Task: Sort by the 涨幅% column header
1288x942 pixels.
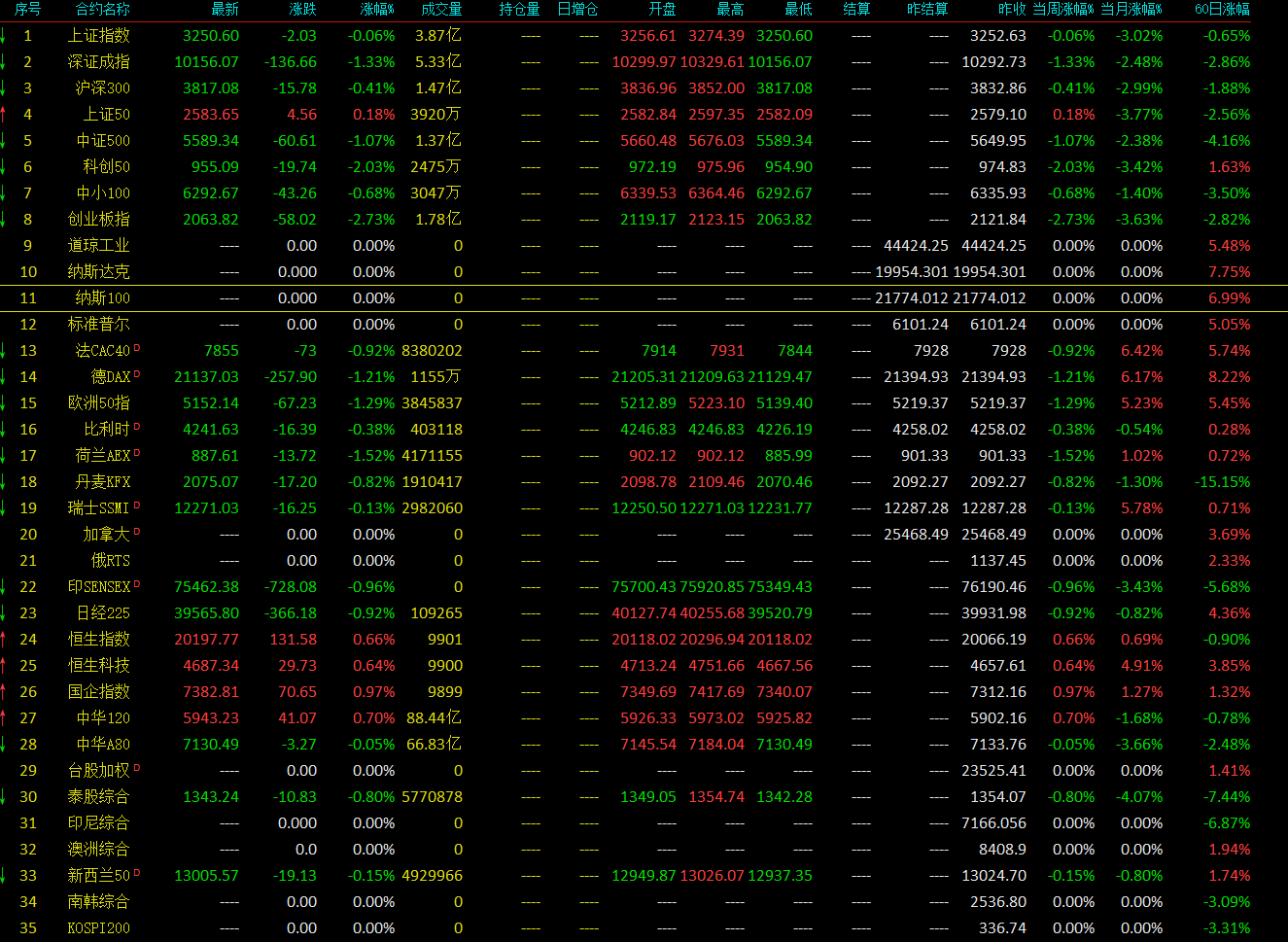Action: [376, 10]
